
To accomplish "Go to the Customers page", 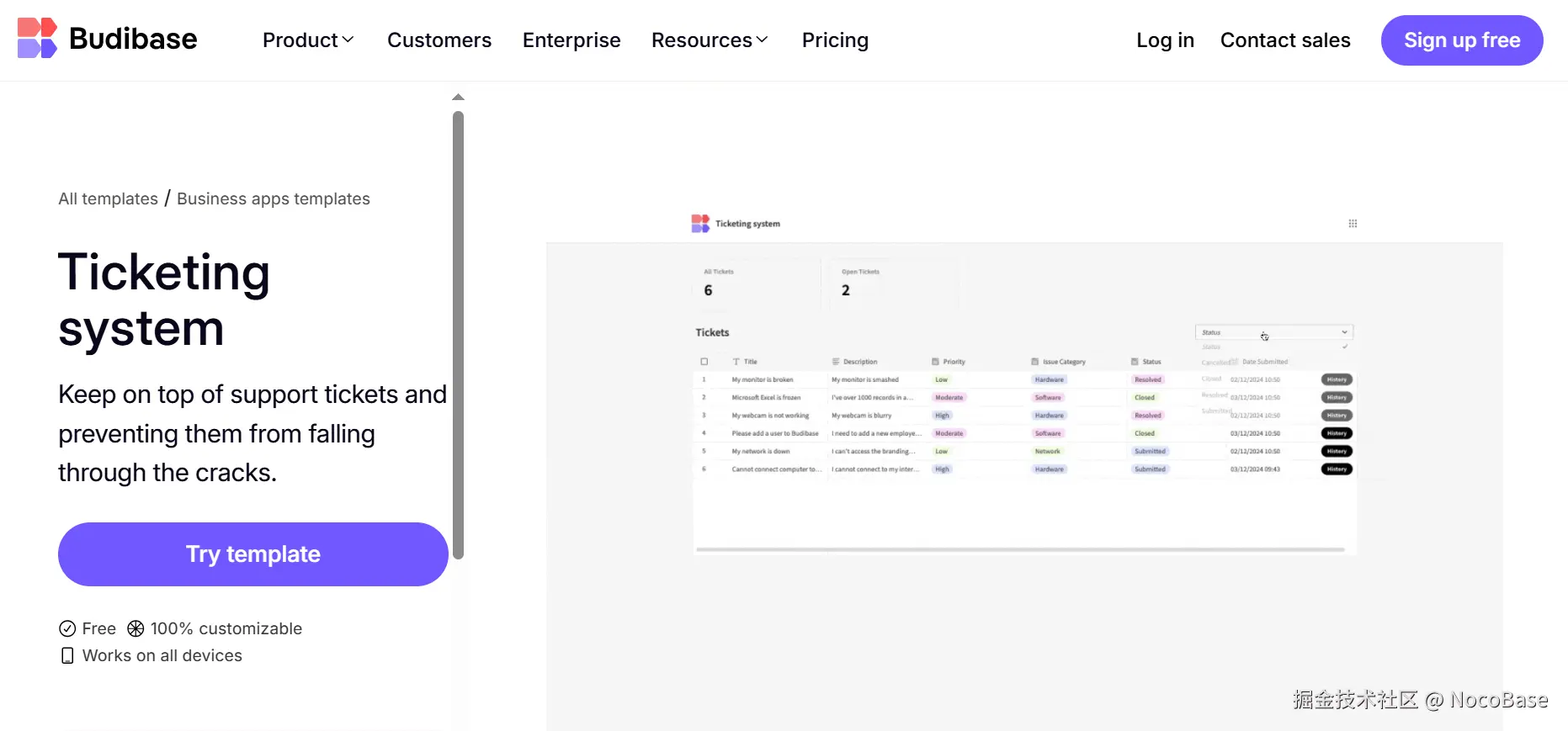I will point(439,40).
